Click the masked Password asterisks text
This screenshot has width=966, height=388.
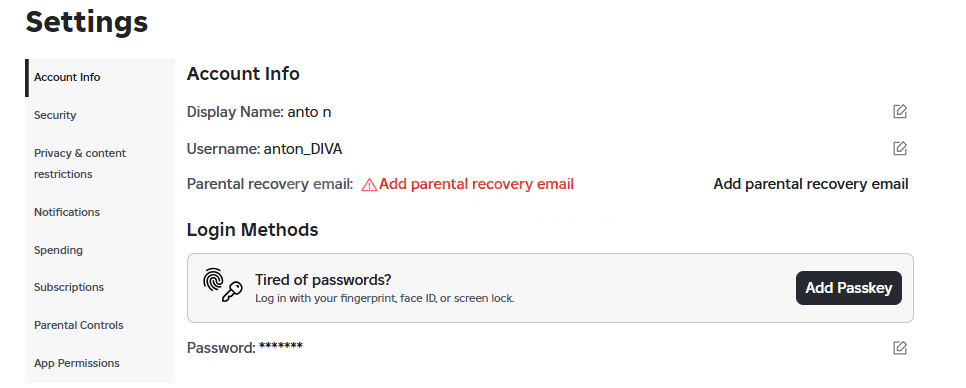[281, 346]
